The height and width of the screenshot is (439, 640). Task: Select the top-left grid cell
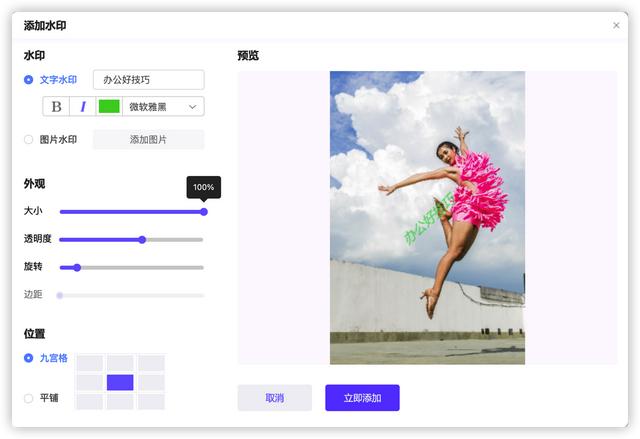[x=90, y=363]
